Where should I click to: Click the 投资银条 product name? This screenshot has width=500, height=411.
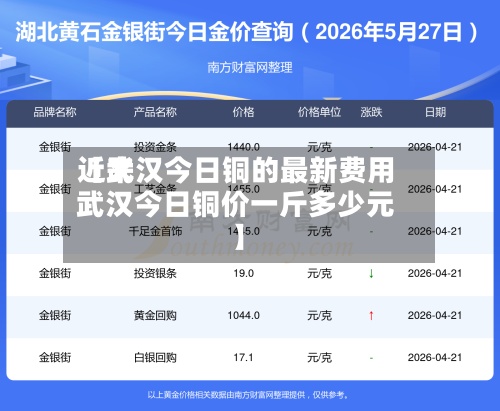[x=155, y=273]
